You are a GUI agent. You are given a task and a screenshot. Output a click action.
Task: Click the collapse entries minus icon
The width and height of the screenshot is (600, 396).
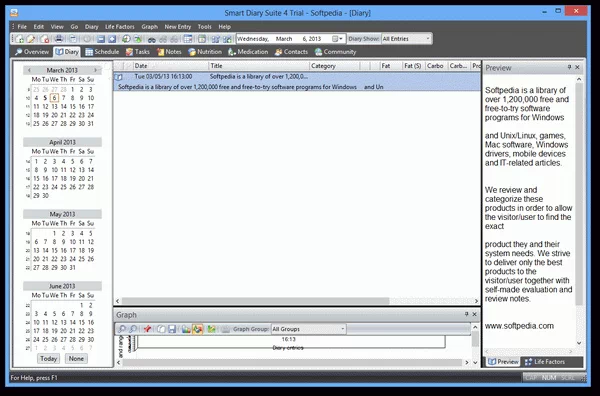click(x=101, y=39)
